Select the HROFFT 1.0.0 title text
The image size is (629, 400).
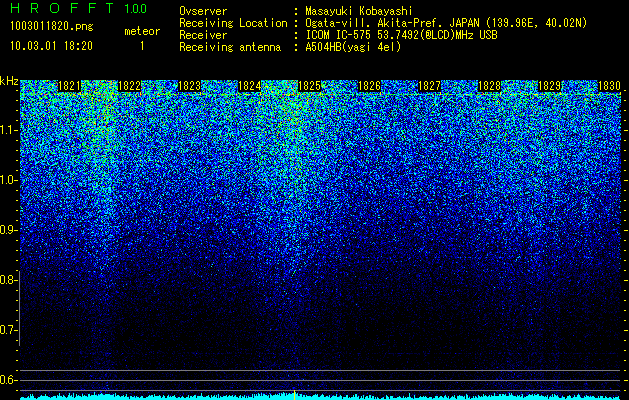78,8
